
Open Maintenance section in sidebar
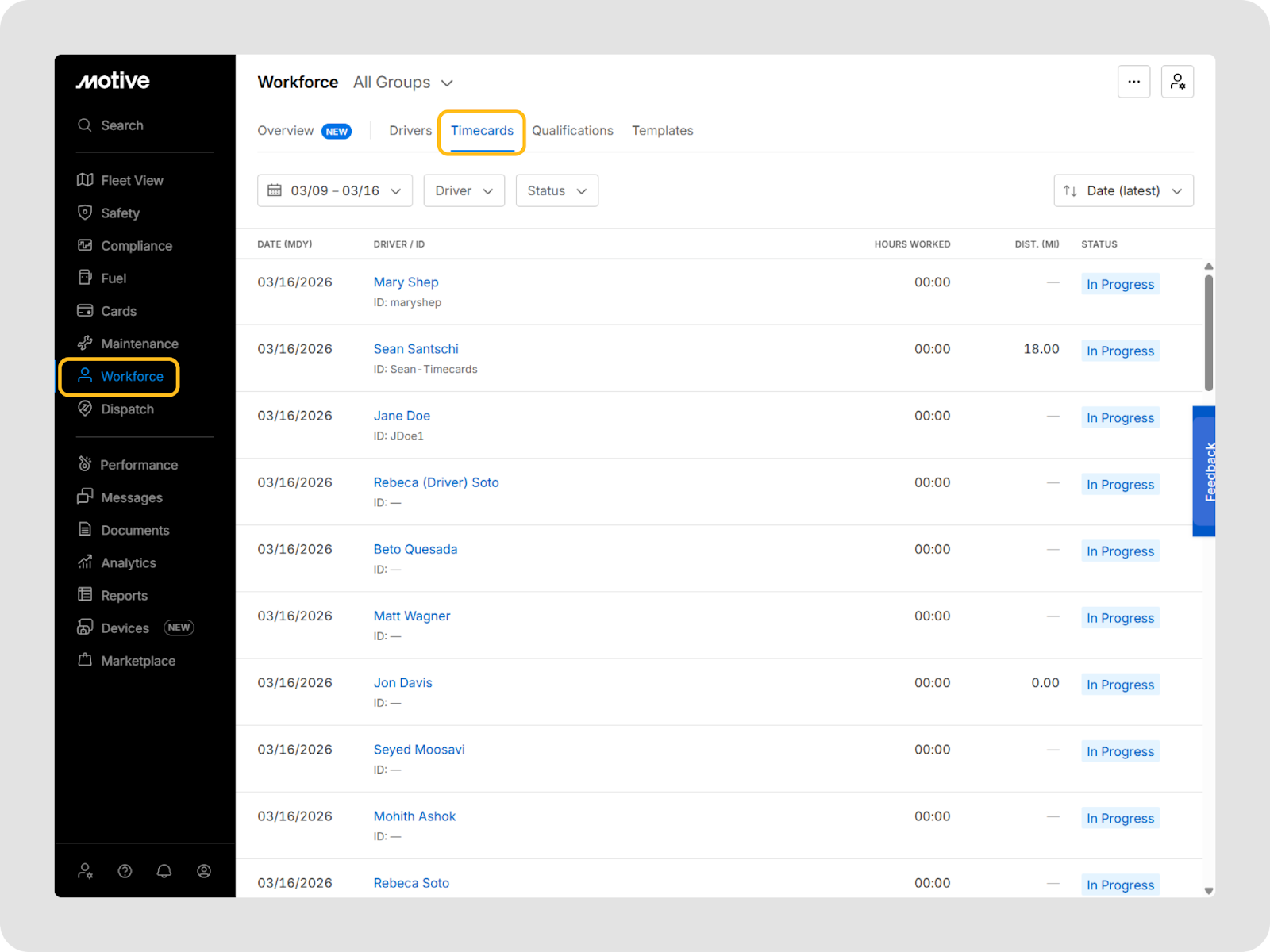pos(139,344)
